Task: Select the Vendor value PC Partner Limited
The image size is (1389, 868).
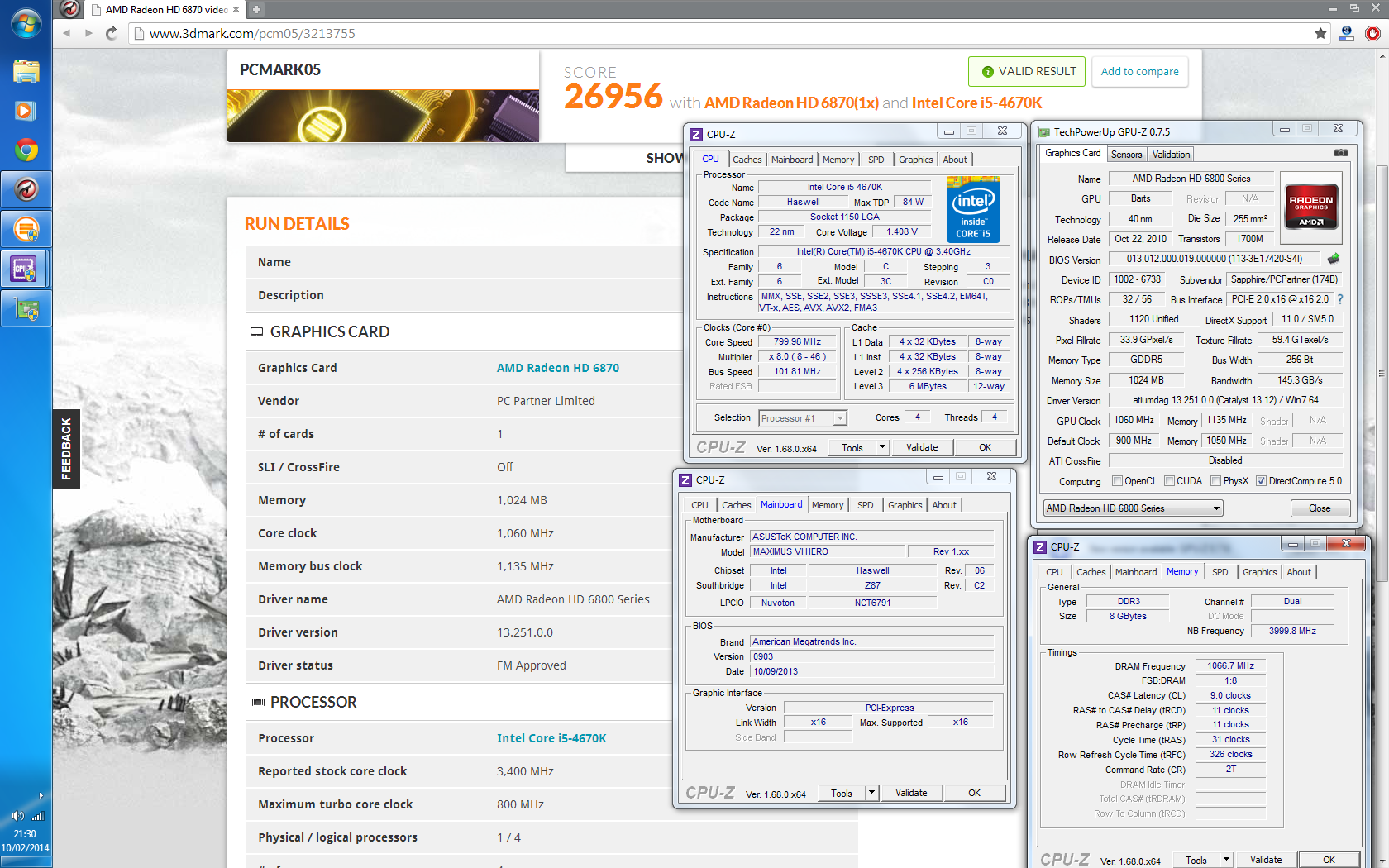Action: coord(546,401)
